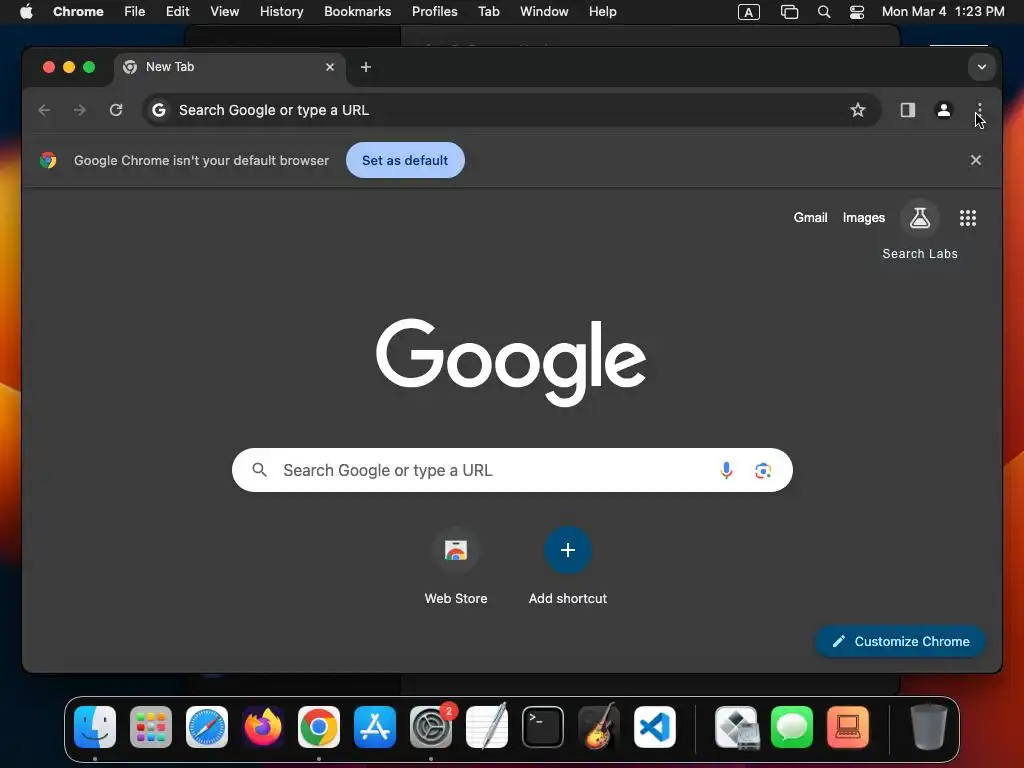This screenshot has width=1024, height=768.
Task: Open Images link
Action: pyautogui.click(x=863, y=217)
